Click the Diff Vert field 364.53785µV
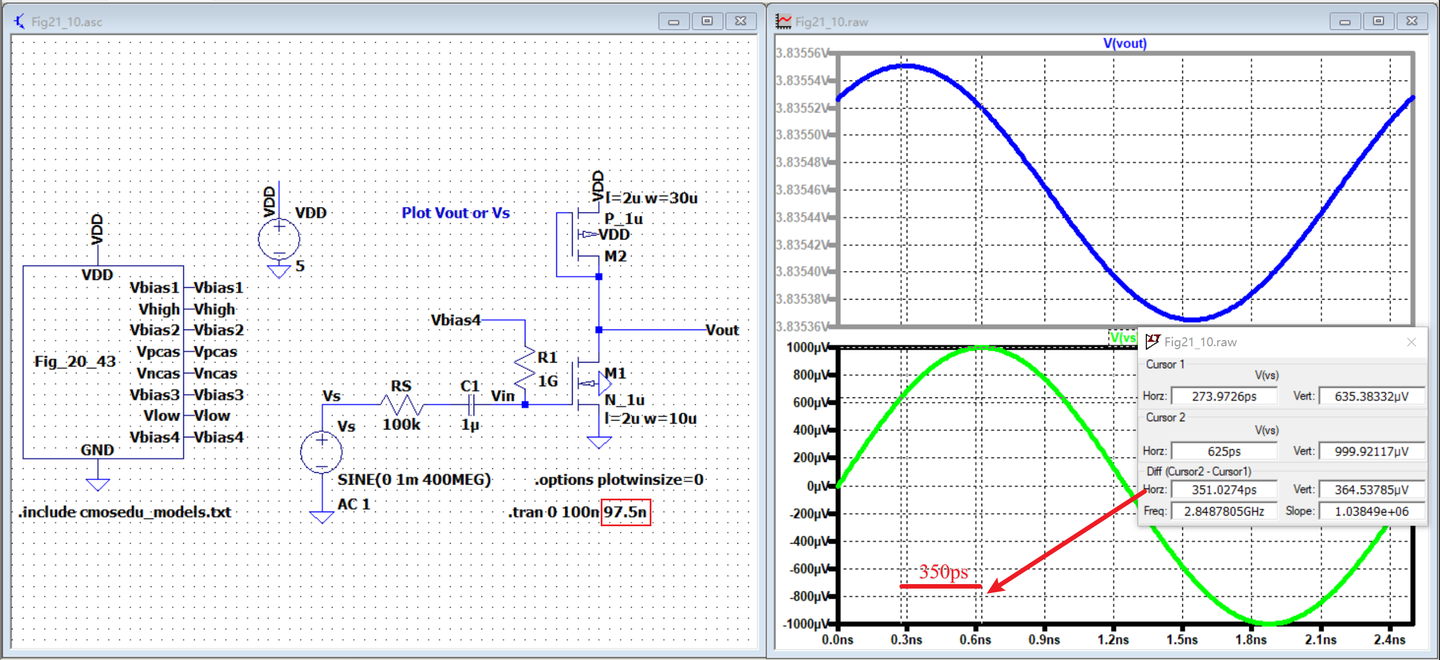The height and width of the screenshot is (660, 1440). click(x=1372, y=490)
